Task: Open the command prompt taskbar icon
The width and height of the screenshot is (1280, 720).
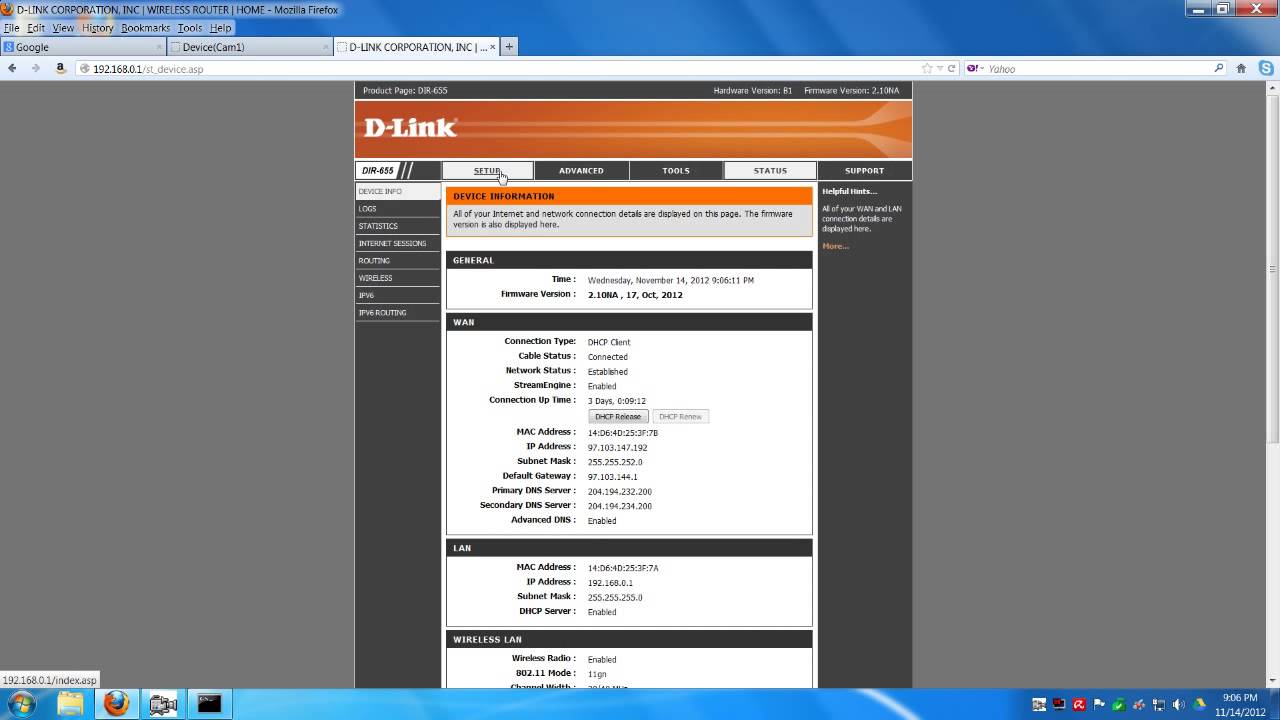Action: tap(209, 704)
